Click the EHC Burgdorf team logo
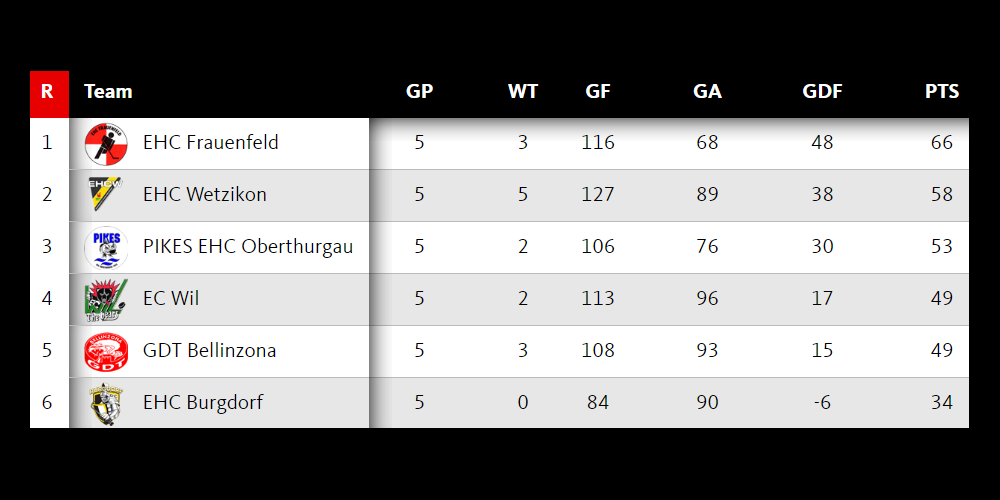 click(106, 403)
